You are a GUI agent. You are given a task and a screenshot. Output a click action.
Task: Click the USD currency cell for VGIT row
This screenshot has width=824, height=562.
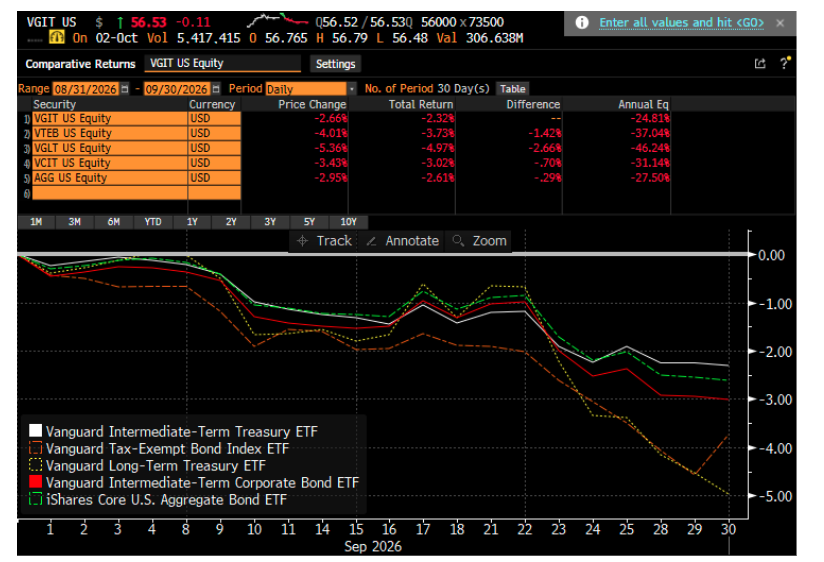click(214, 119)
